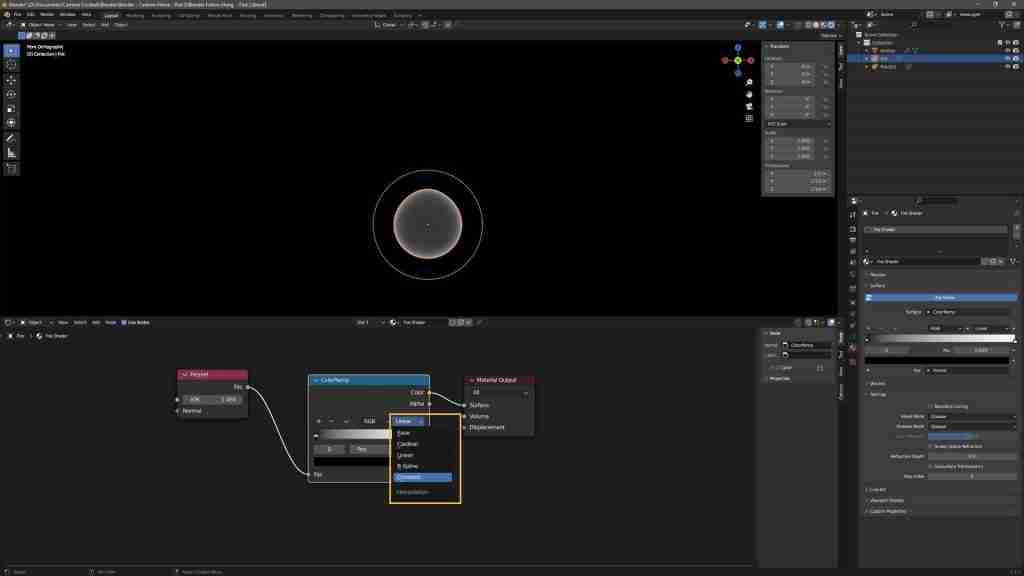
Task: Open the XYZ Euler rotation mode dropdown
Action: pos(798,123)
